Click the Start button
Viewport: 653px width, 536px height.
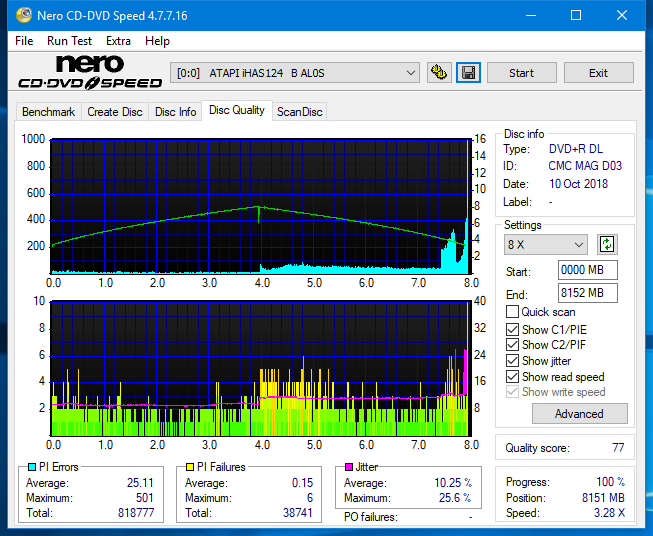coord(521,73)
